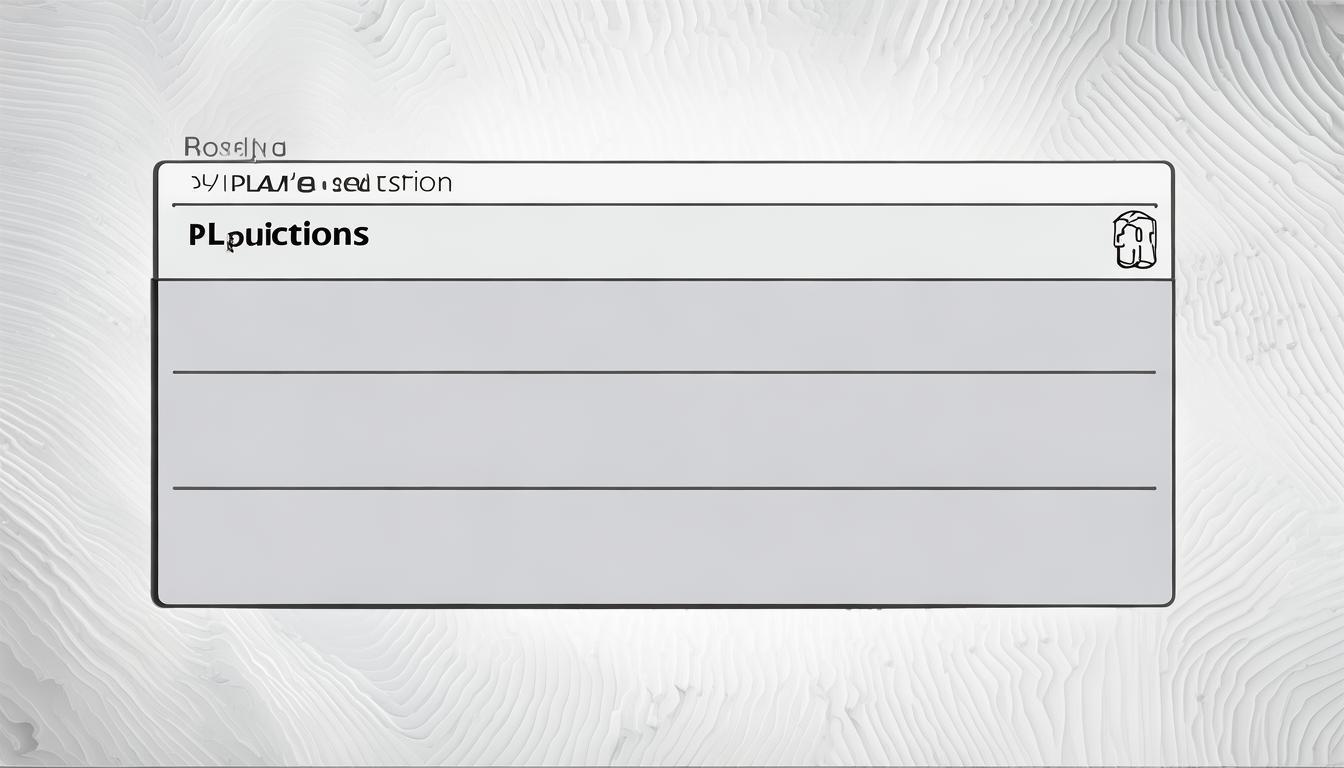The image size is (1344, 768).
Task: Click the blank title bar area beside the title
Action: [800, 183]
